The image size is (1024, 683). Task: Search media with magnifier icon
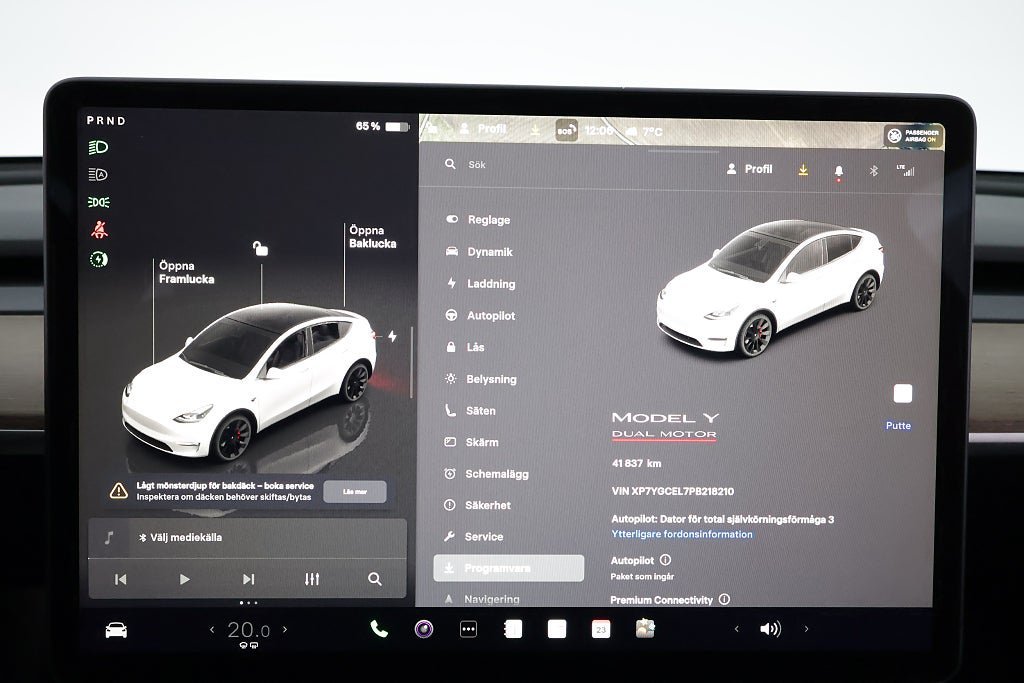click(374, 579)
